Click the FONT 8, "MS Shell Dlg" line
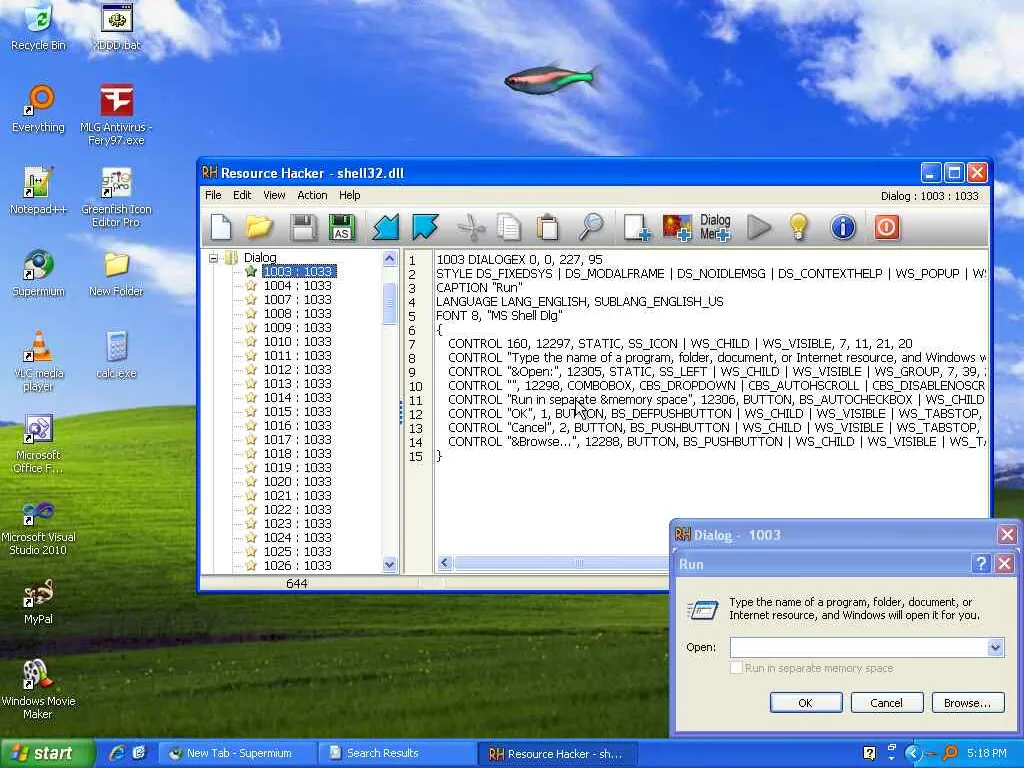 tap(500, 315)
